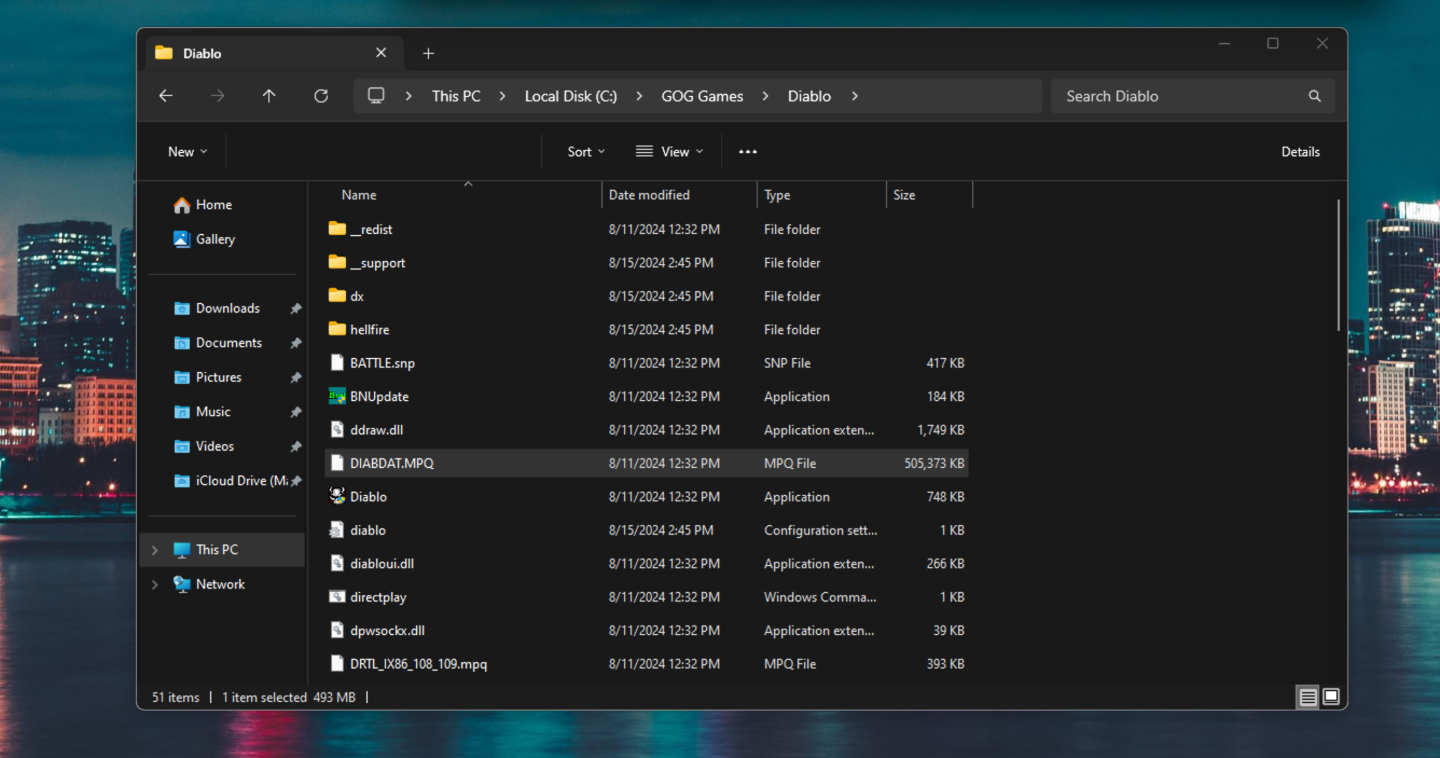Open Gallery from the sidebar
The width and height of the screenshot is (1440, 758).
(x=216, y=239)
